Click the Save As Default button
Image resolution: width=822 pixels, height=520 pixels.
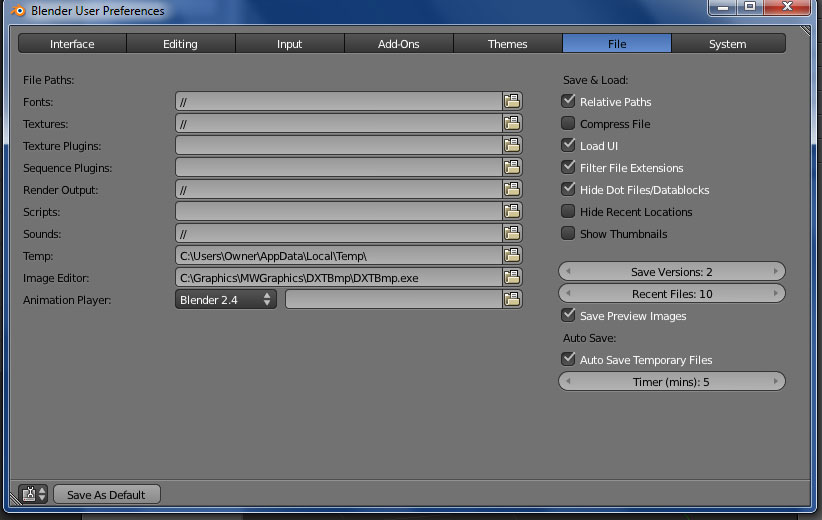coord(106,494)
